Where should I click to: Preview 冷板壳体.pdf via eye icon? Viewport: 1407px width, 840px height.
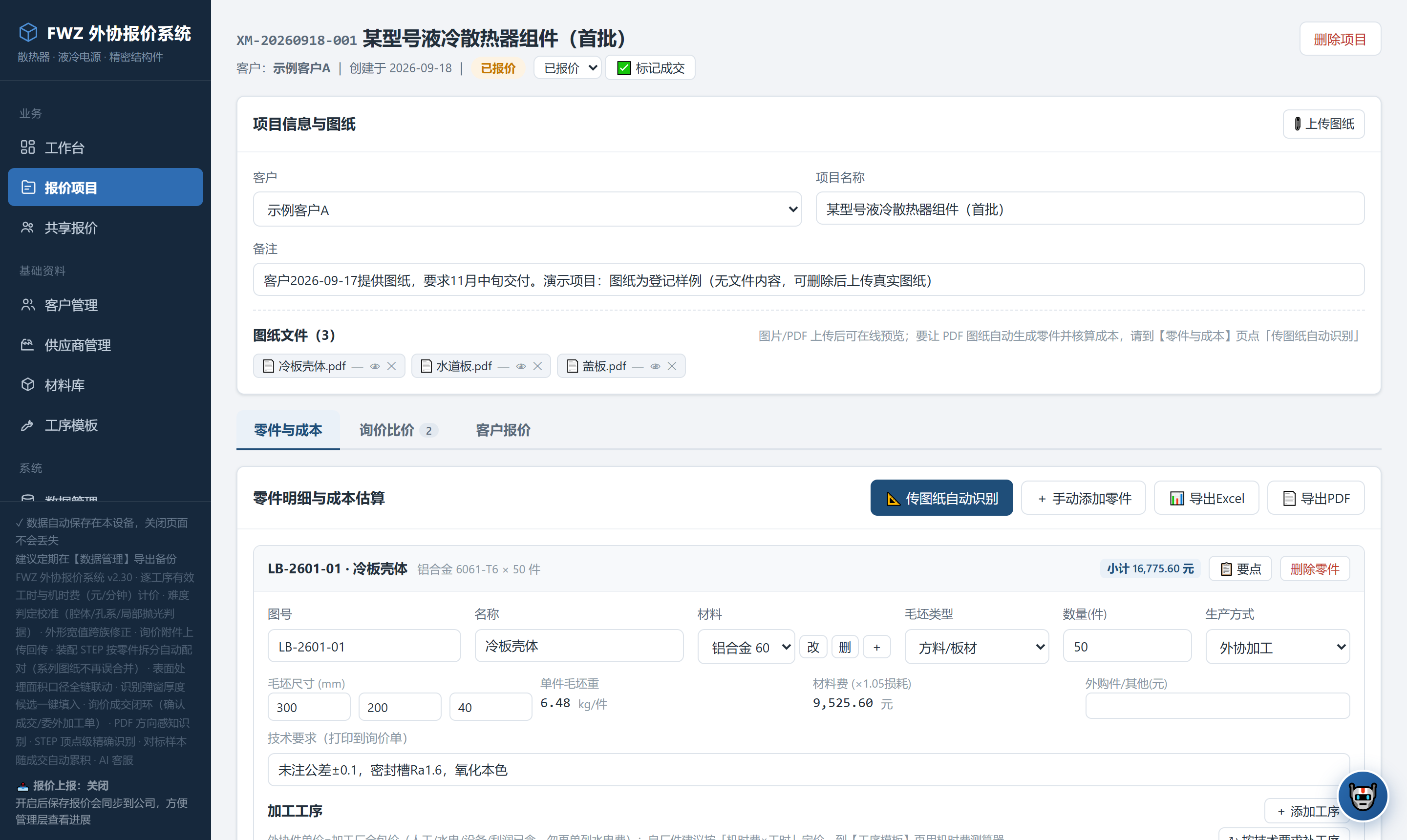coord(375,366)
